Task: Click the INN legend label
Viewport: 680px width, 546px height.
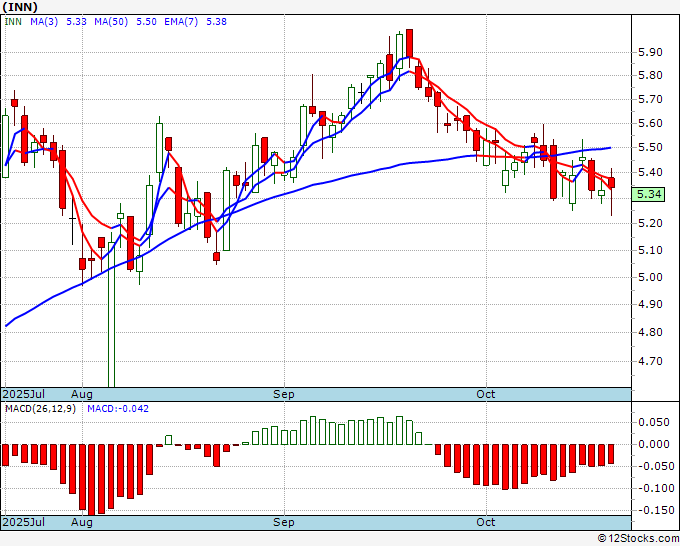Action: [x=13, y=22]
